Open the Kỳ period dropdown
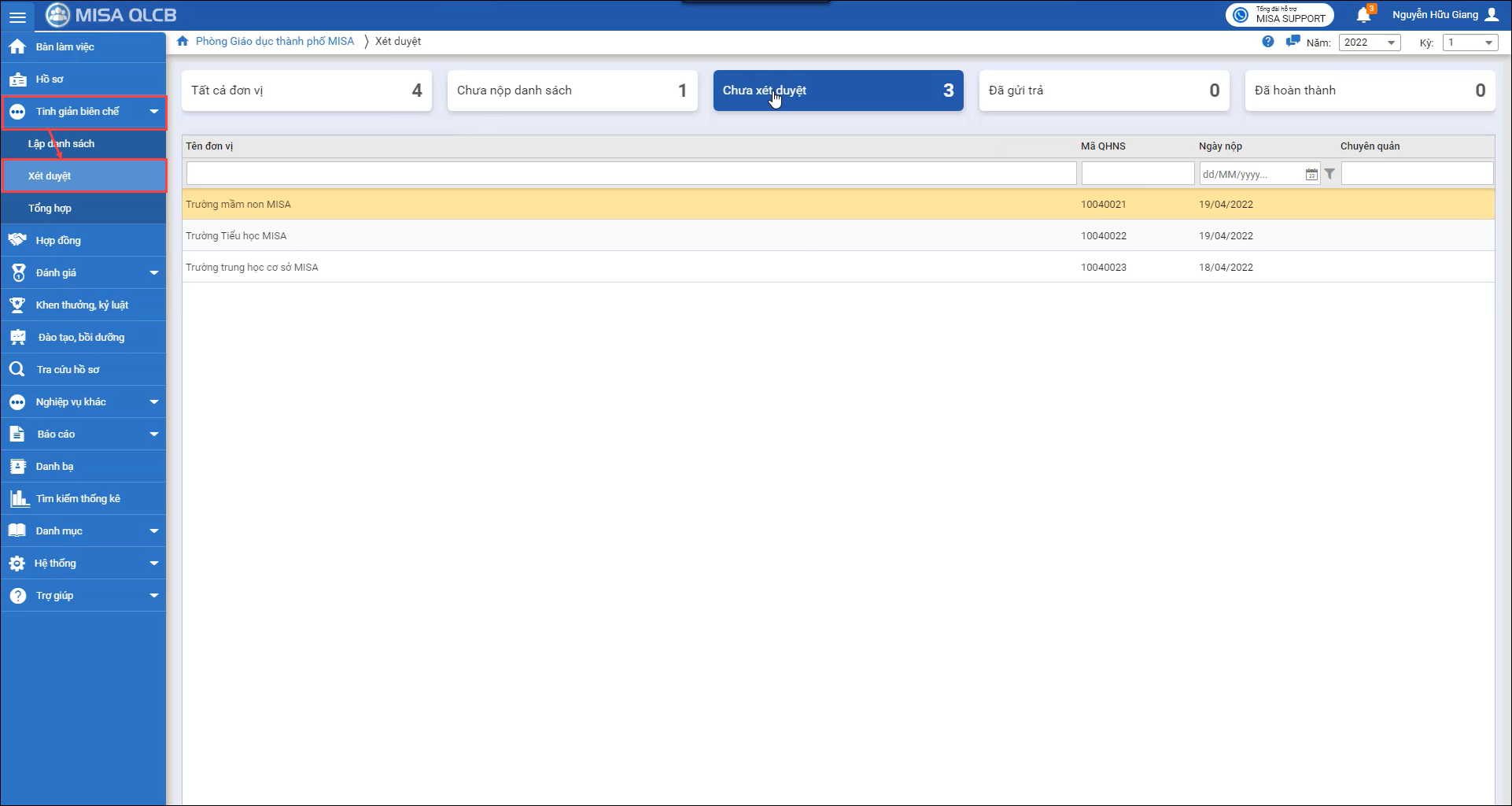 (1469, 43)
